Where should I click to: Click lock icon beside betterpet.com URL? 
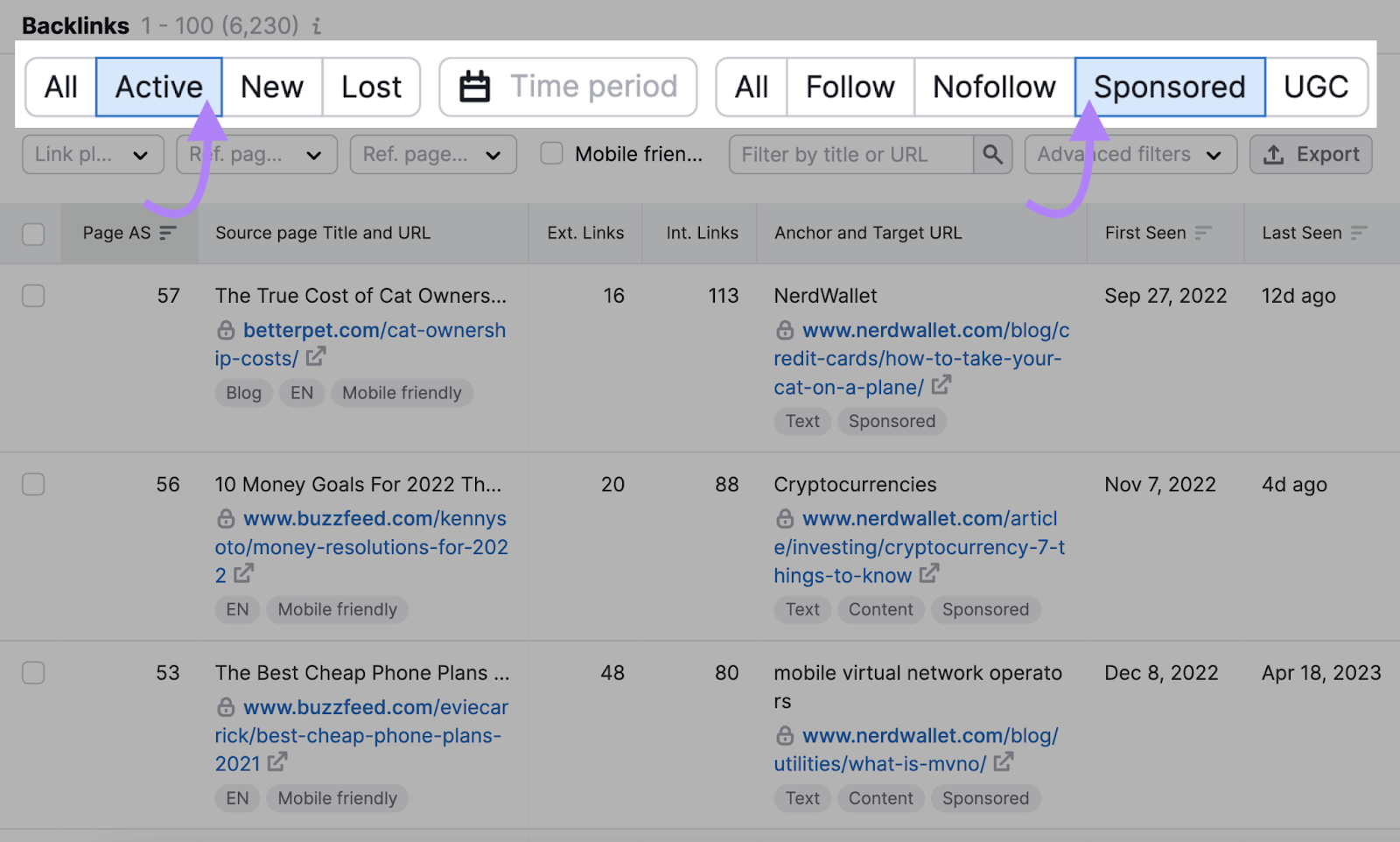(x=226, y=330)
